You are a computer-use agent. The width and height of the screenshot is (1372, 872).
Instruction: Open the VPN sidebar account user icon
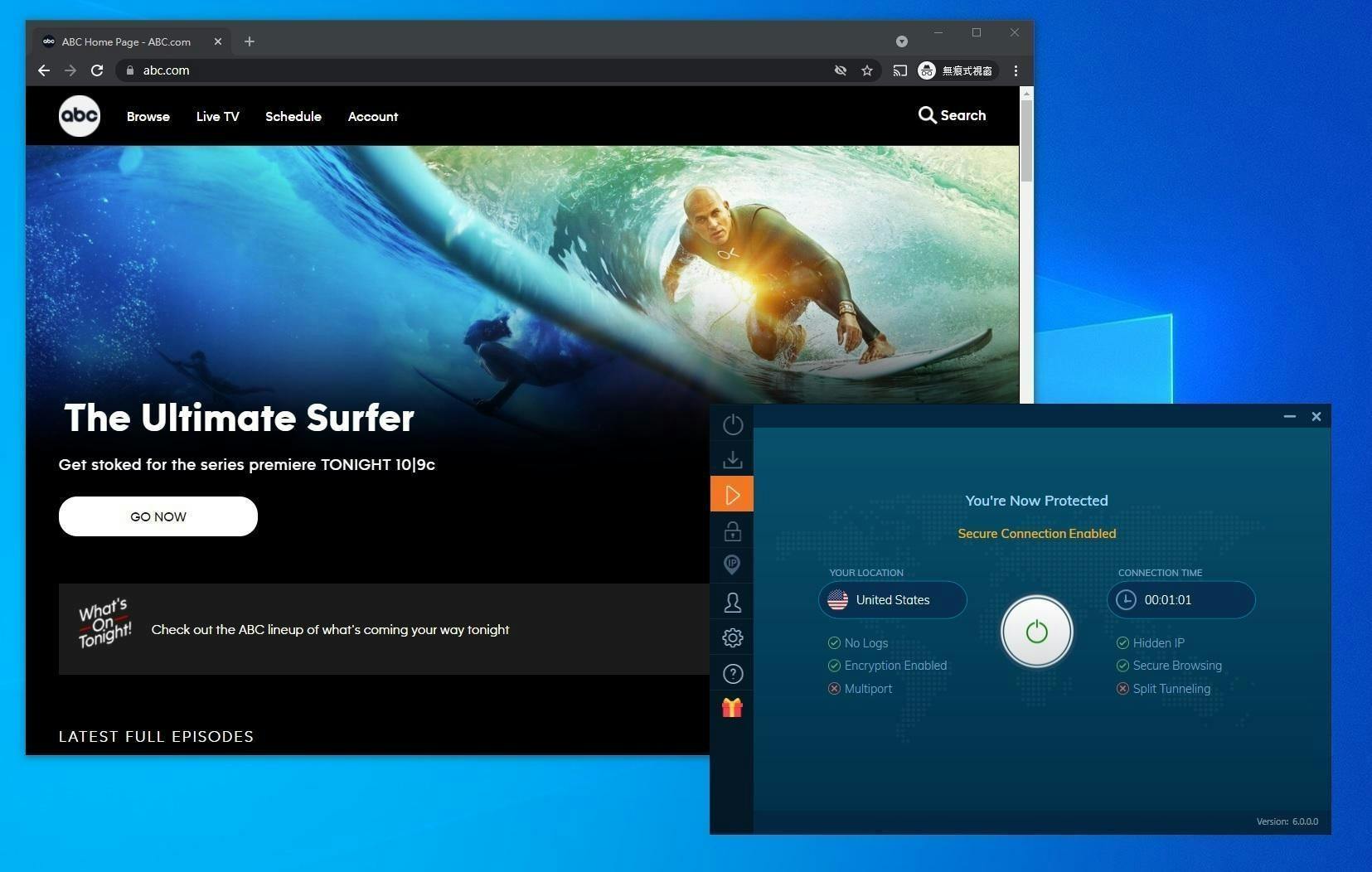(x=733, y=603)
